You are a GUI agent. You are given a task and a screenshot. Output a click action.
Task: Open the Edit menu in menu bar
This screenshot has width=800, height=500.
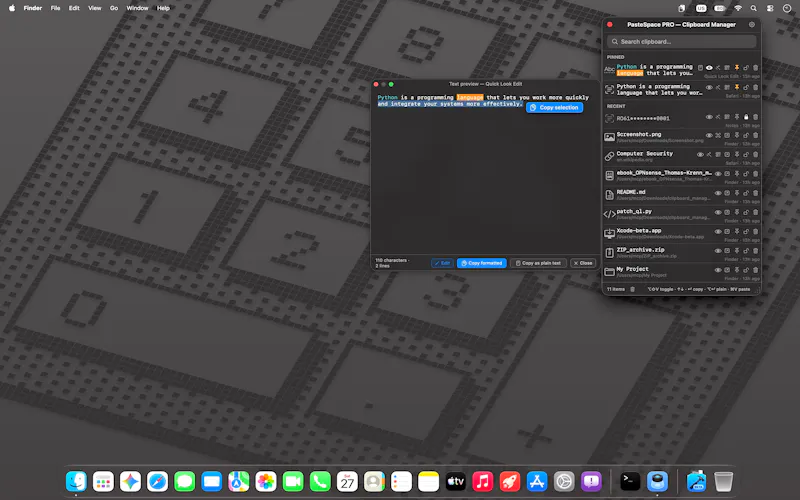74,8
